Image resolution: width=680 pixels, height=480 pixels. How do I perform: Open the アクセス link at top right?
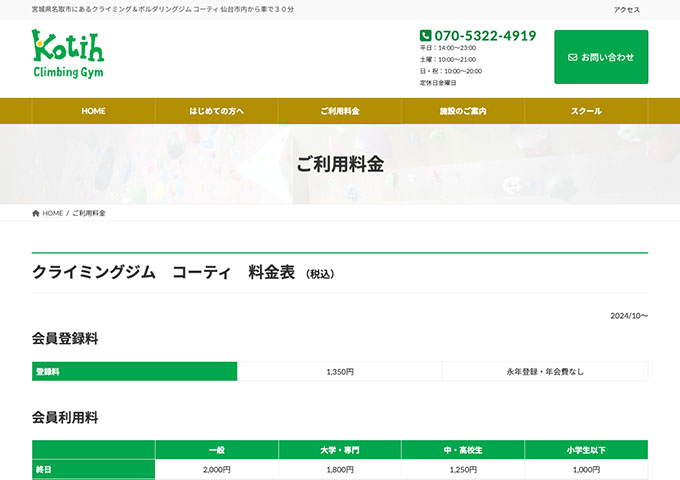pyautogui.click(x=627, y=10)
